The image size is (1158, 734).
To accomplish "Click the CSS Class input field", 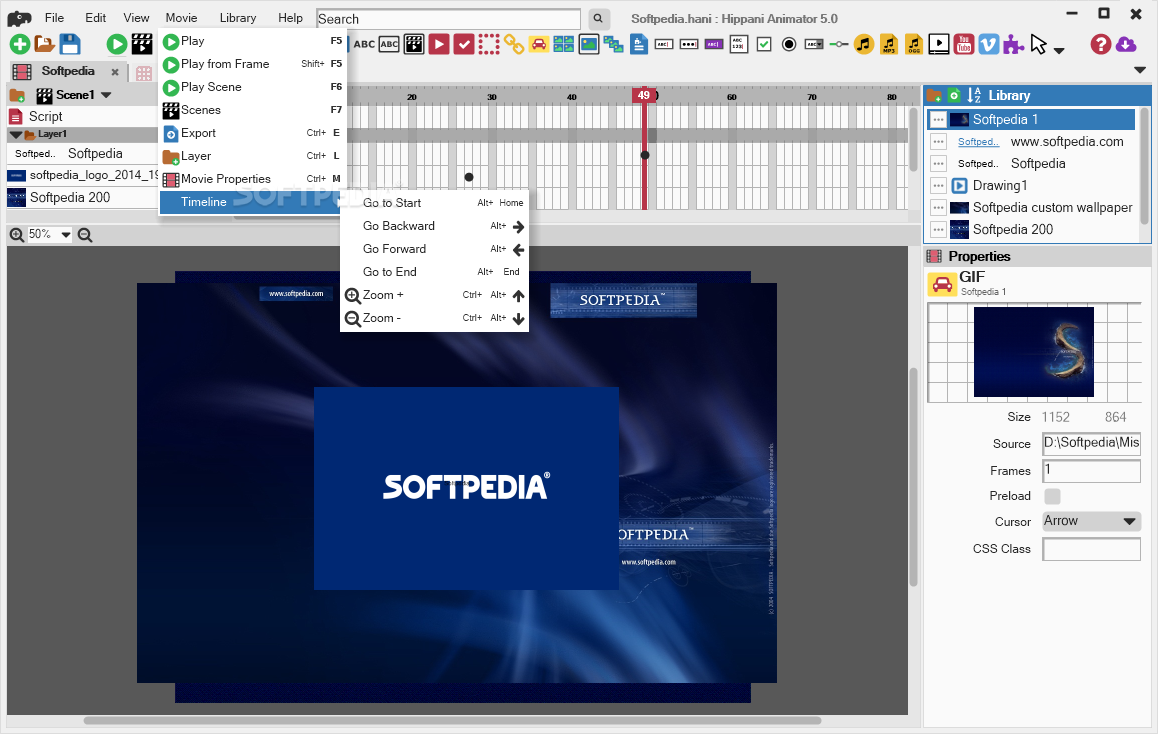I will point(1092,549).
